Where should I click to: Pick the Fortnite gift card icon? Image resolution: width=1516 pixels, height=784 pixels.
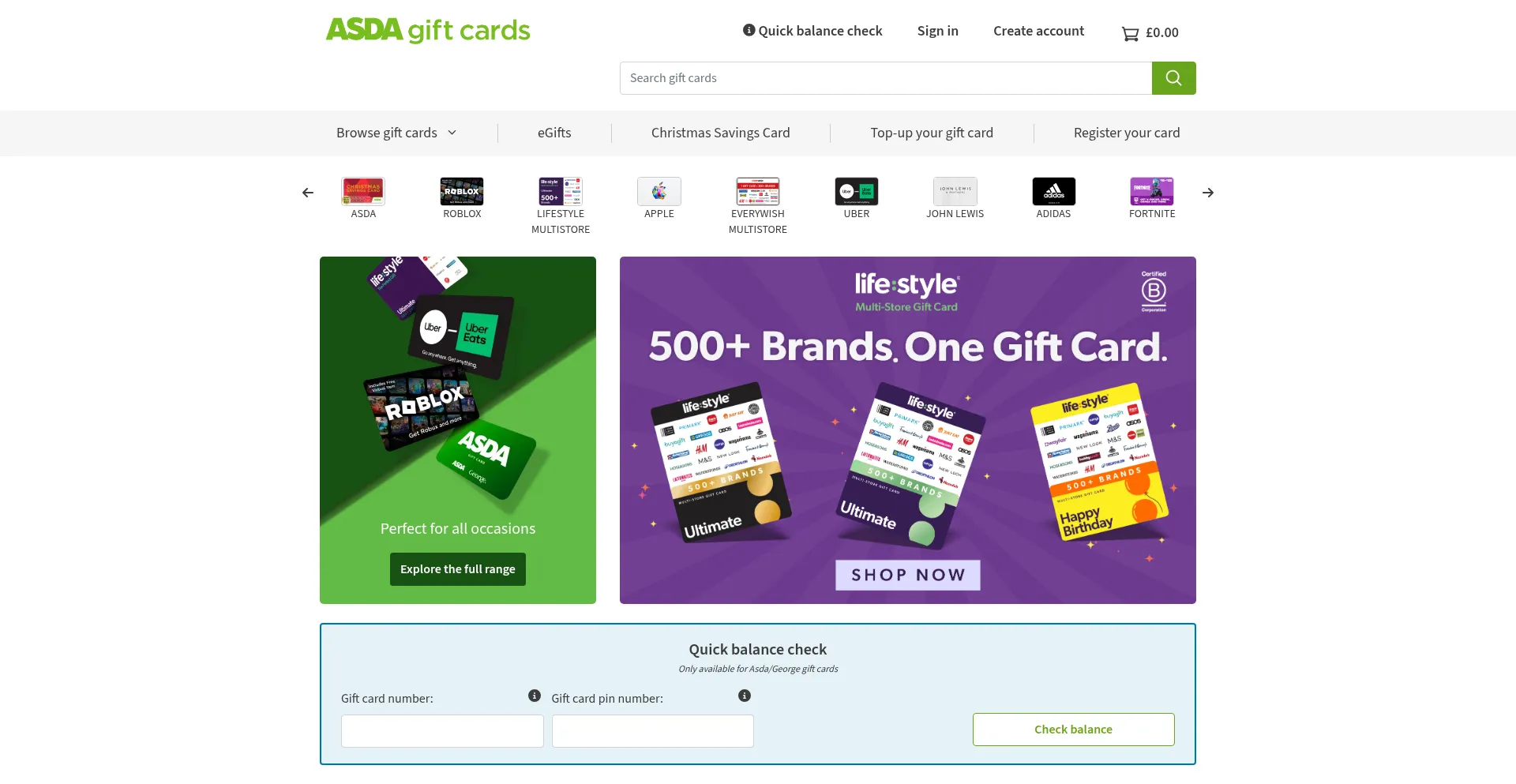point(1152,192)
